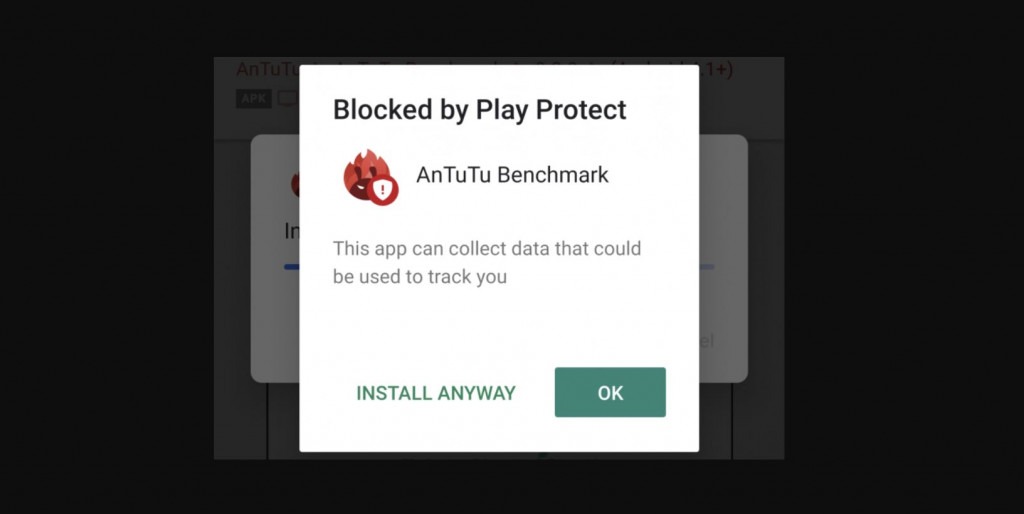Click the data tracking warning message text
The width and height of the screenshot is (1024, 514).
pyautogui.click(x=487, y=263)
